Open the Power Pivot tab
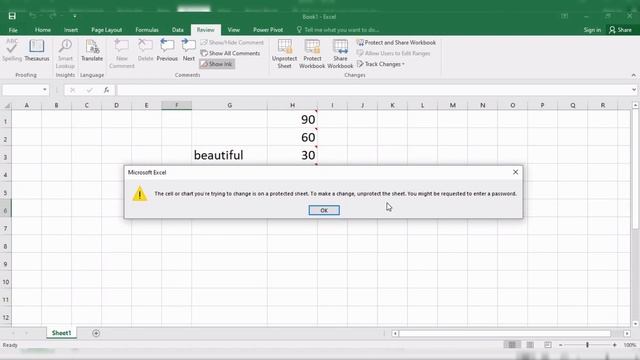Image resolution: width=640 pixels, height=360 pixels. (268, 30)
